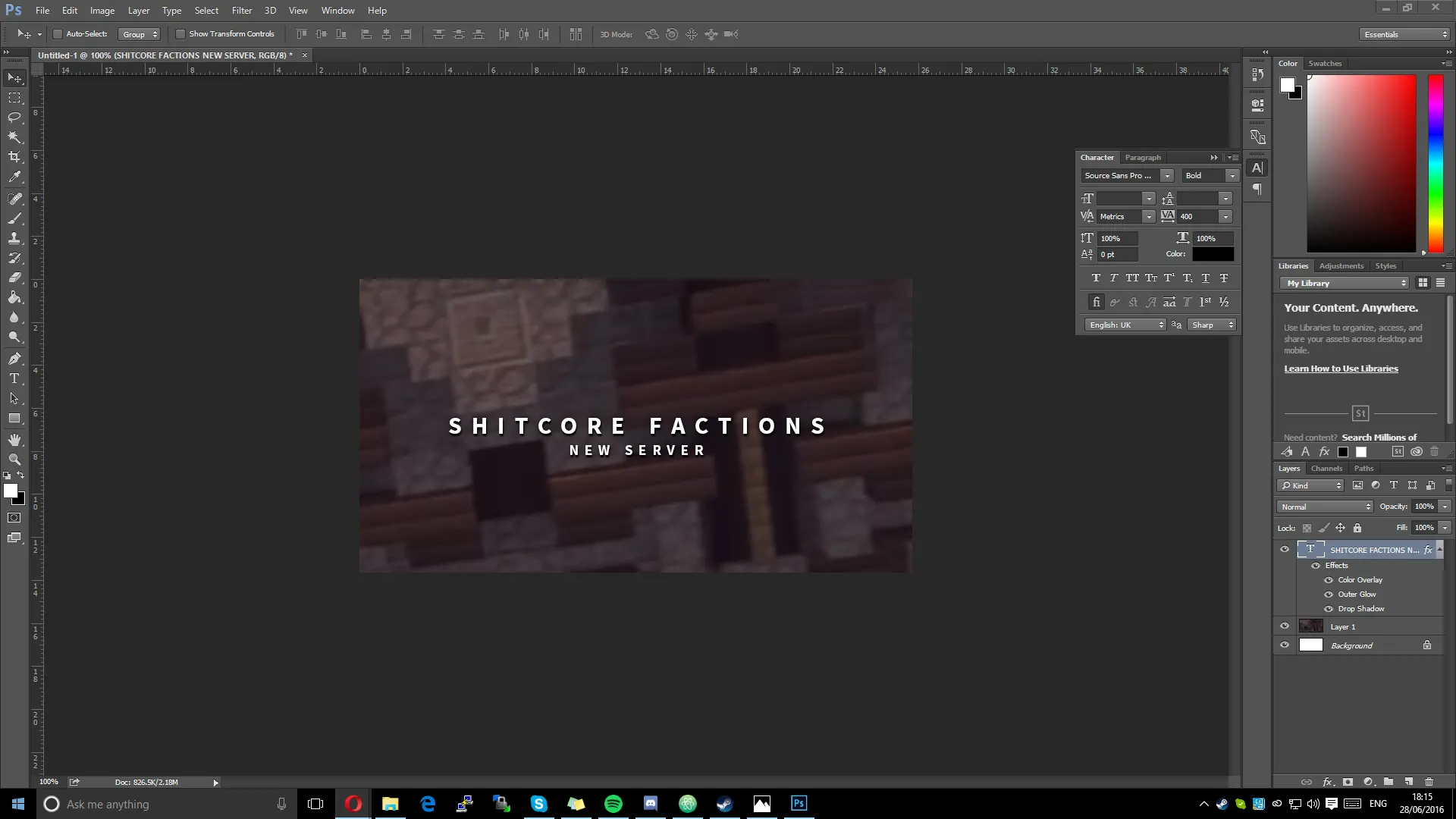This screenshot has height=819, width=1456.
Task: Open the English: UK language dropdown
Action: [x=1125, y=325]
